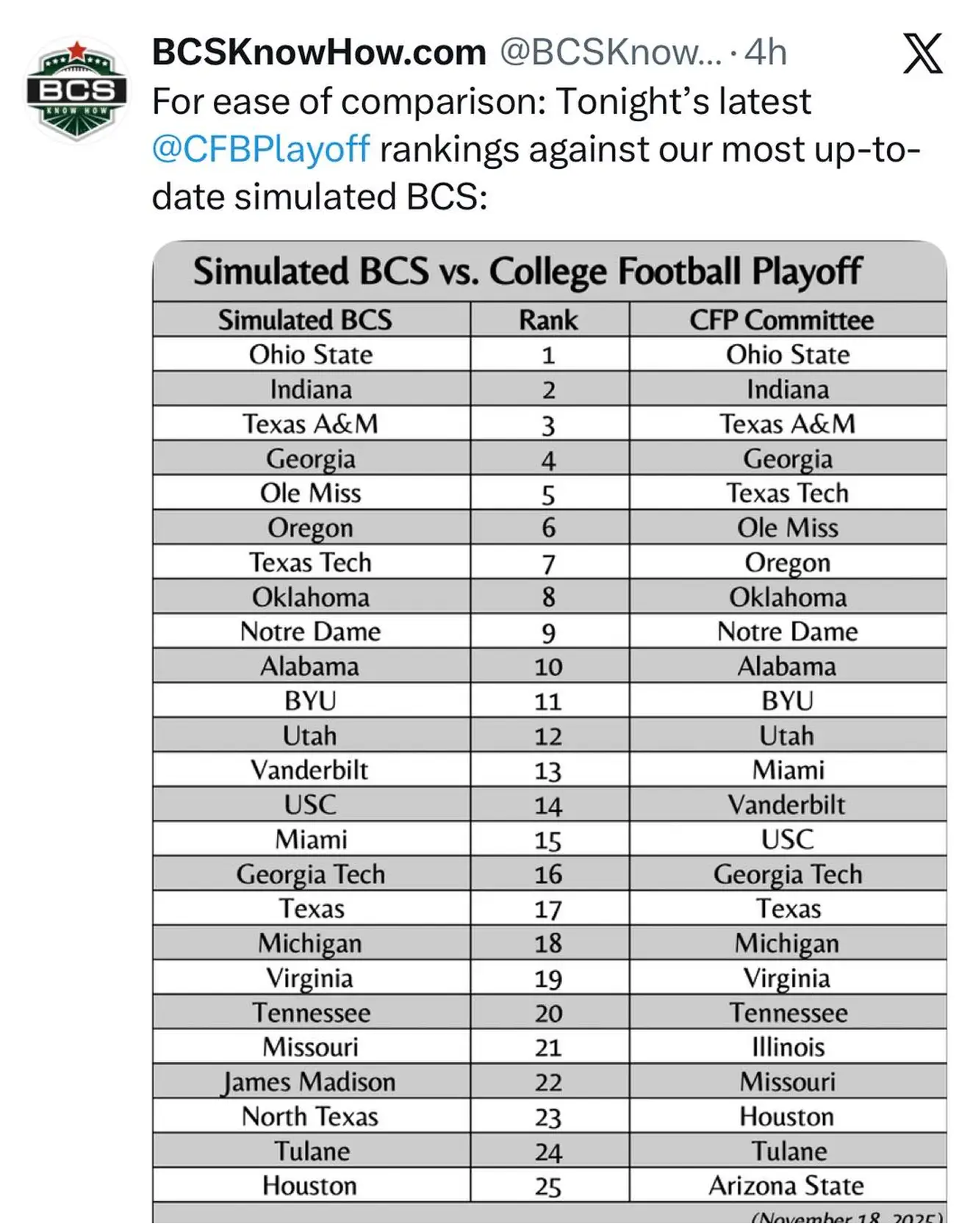Select Texas Tech in the CFP Committee column
Viewport: 970px width, 1232px height.
[787, 493]
